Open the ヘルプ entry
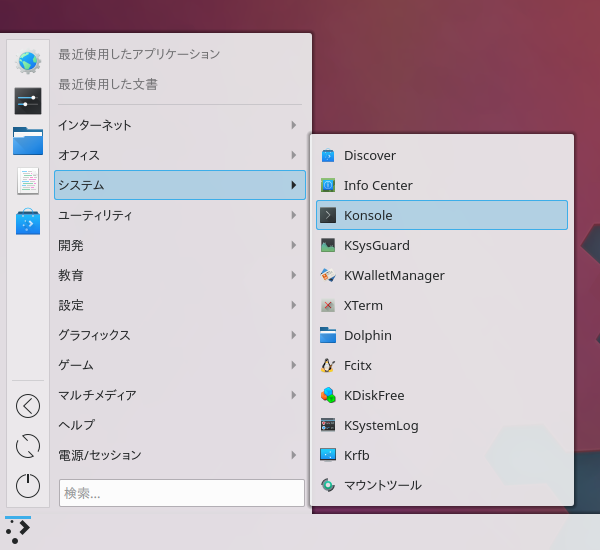Image resolution: width=600 pixels, height=550 pixels. coord(180,425)
